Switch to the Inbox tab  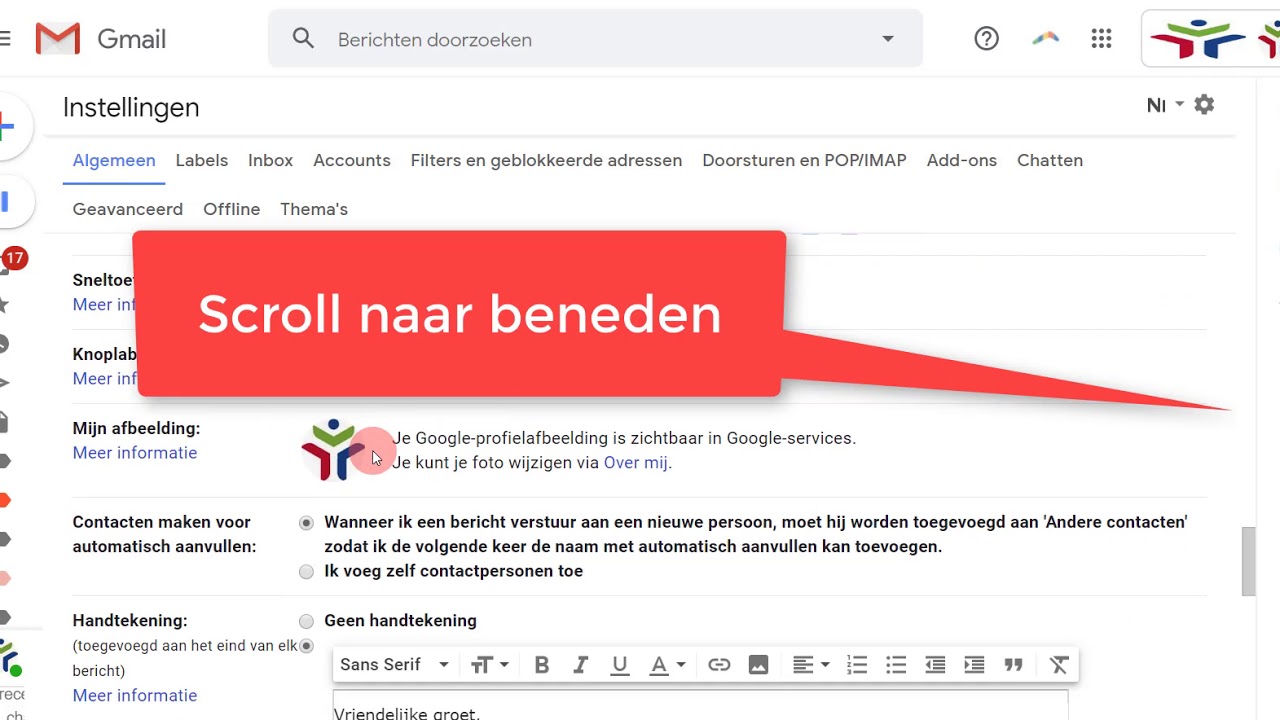coord(270,160)
